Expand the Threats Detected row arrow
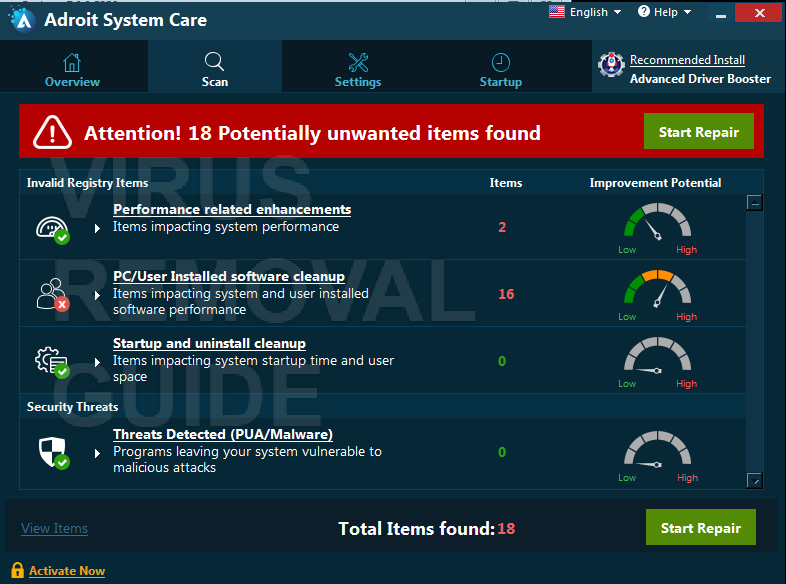The height and width of the screenshot is (584, 786). [x=97, y=453]
